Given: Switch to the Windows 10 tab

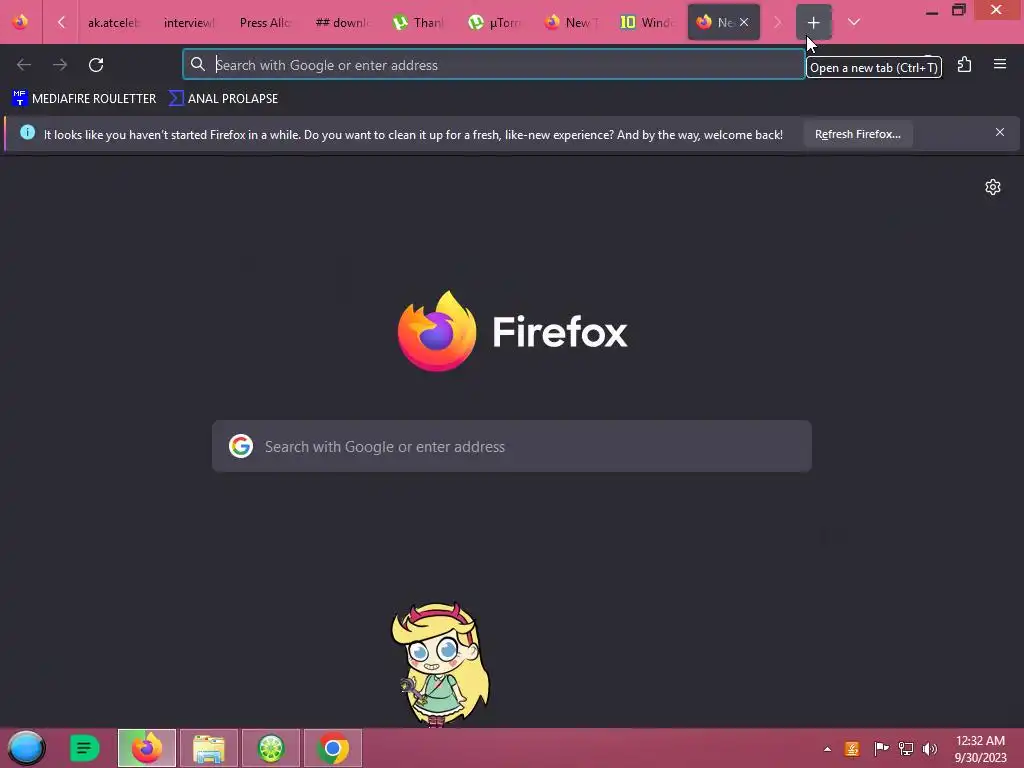Looking at the screenshot, I should [647, 22].
